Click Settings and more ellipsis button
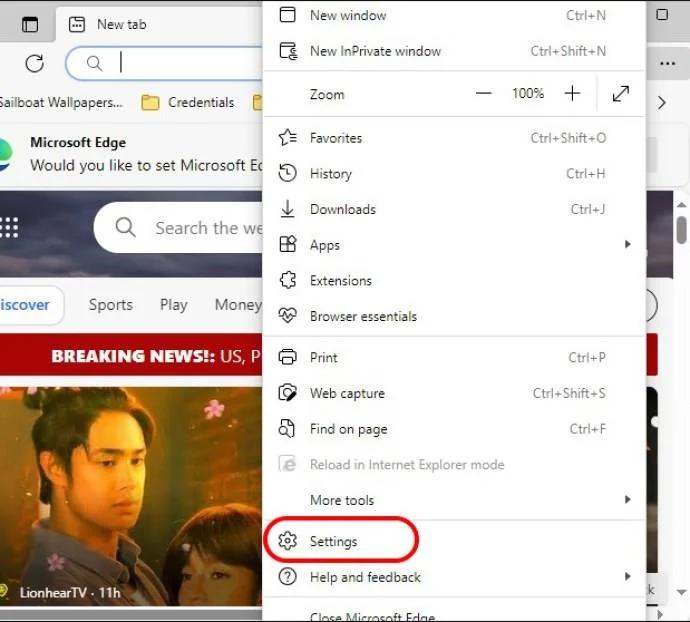690x622 pixels. (668, 64)
